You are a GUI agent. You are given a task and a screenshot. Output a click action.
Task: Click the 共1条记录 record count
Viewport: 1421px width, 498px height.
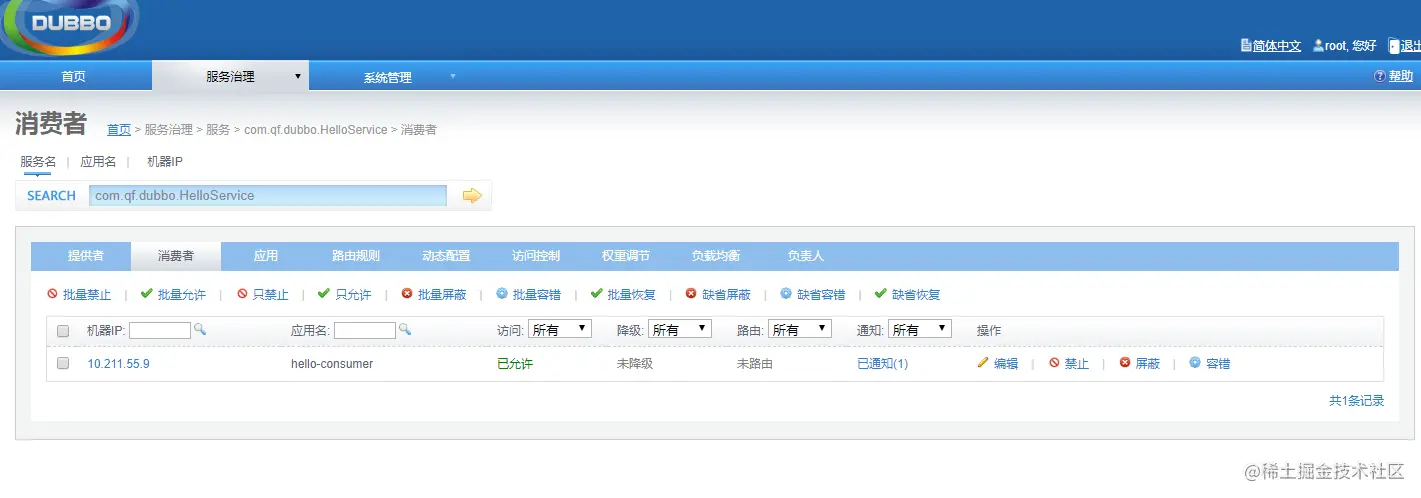pos(1356,401)
